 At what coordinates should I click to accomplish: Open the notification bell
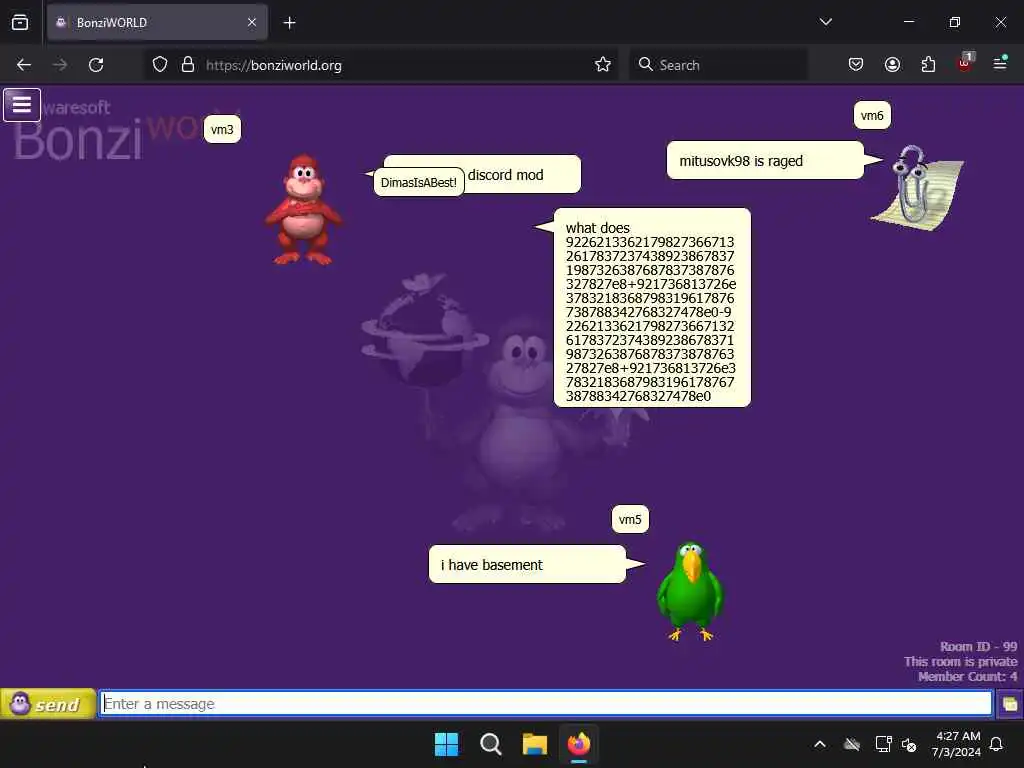(997, 744)
